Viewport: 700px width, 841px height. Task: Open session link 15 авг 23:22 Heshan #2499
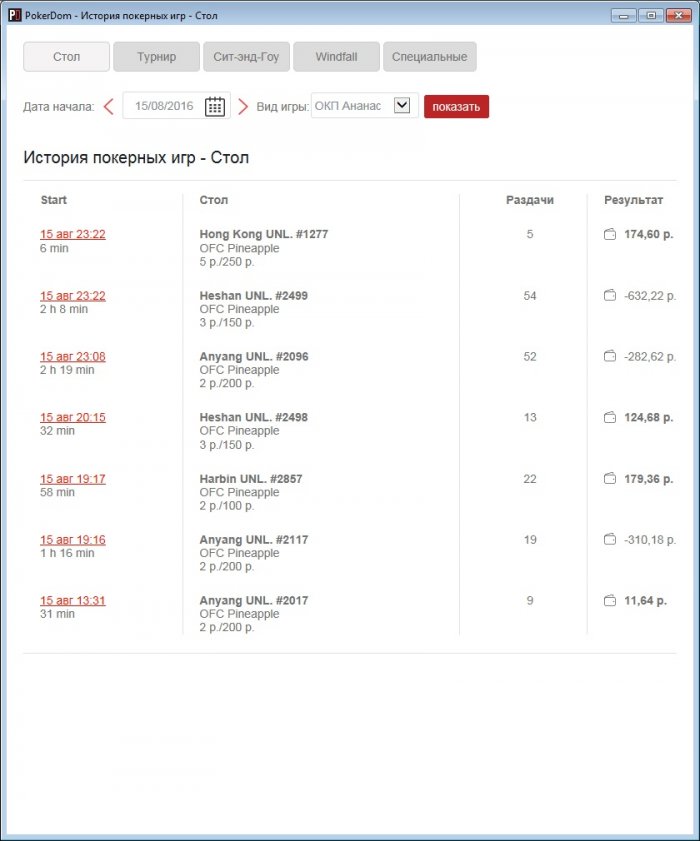[73, 296]
